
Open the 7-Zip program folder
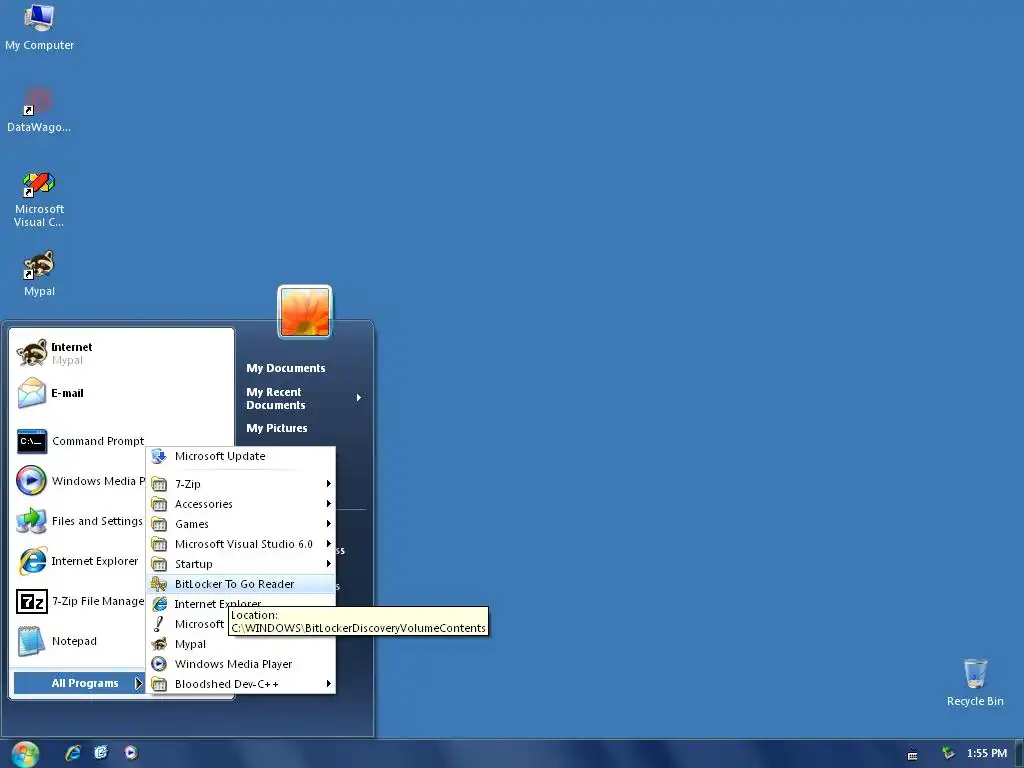(x=241, y=484)
